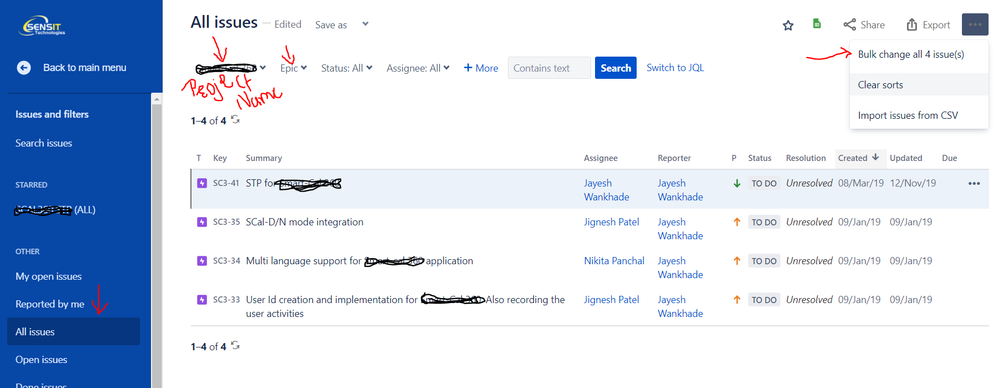The height and width of the screenshot is (388, 998).
Task: Open the Assignee: All dropdown
Action: click(418, 68)
